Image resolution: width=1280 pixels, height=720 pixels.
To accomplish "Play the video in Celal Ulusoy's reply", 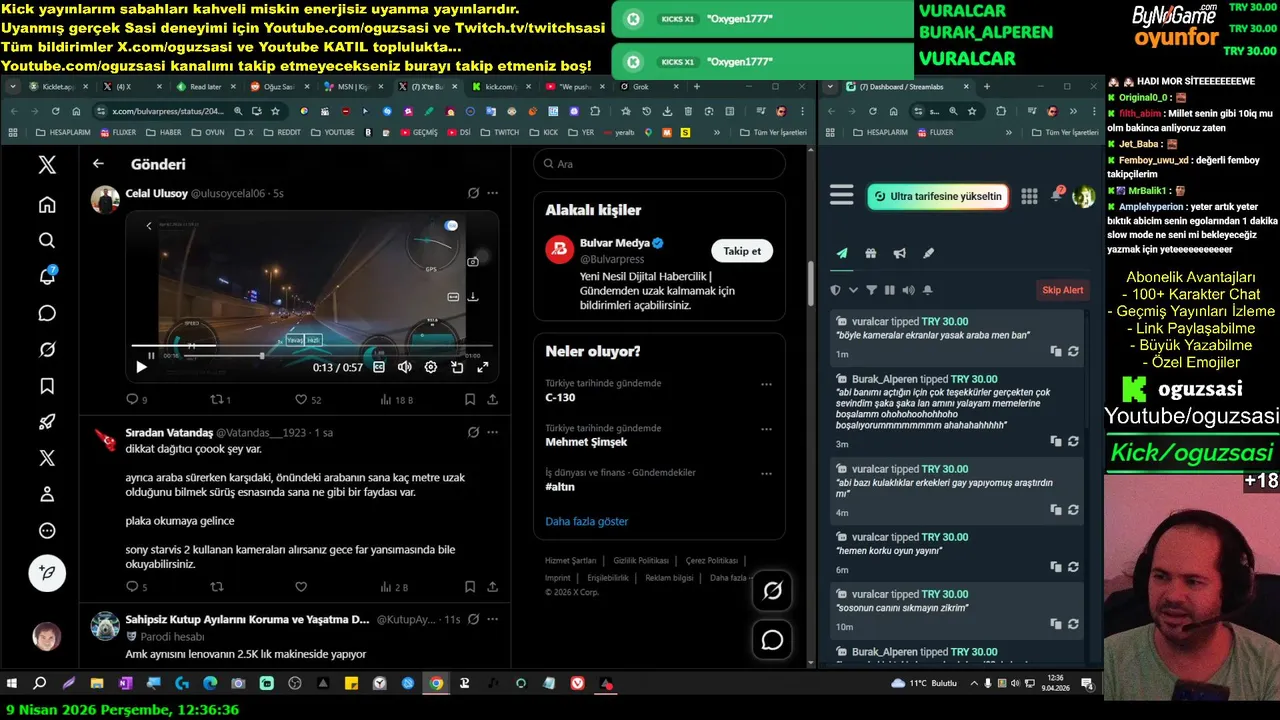I will point(141,367).
